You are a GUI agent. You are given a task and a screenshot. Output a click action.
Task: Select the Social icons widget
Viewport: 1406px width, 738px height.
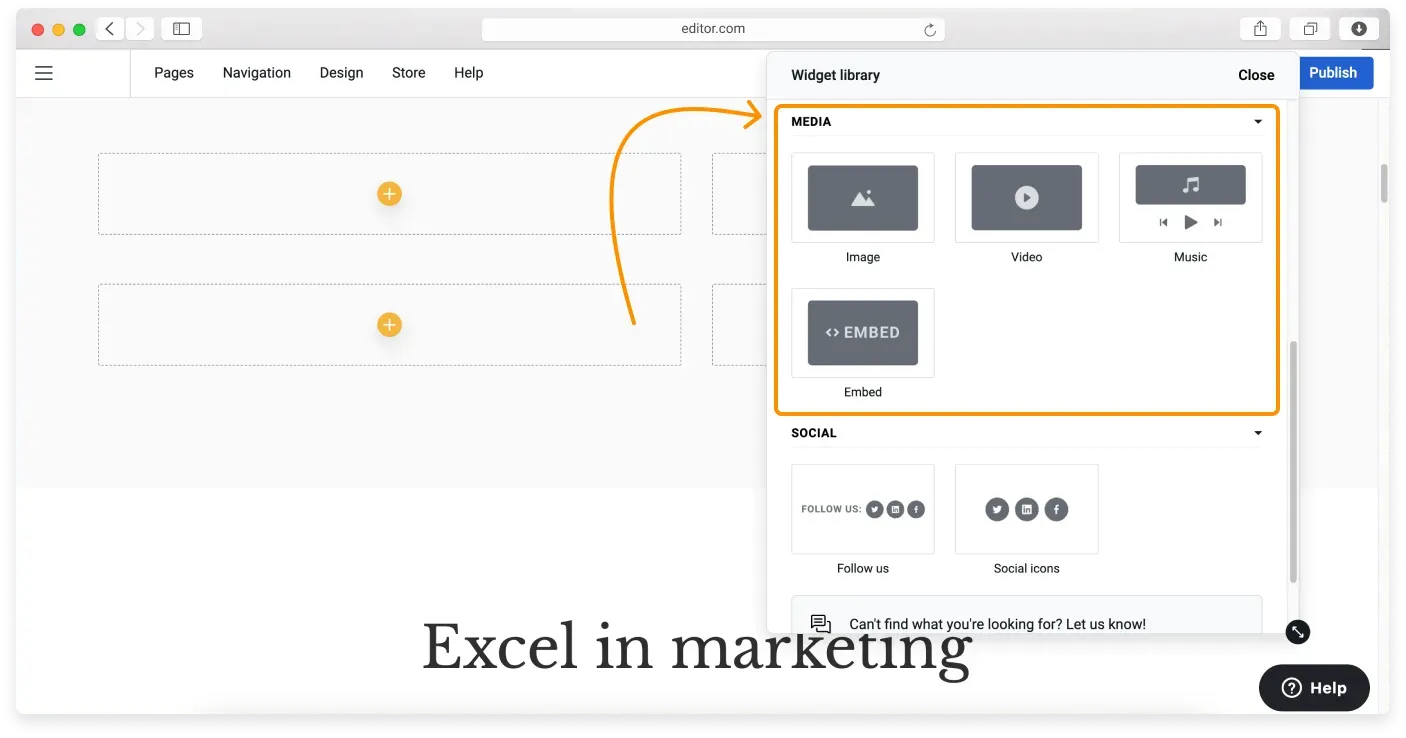[x=1027, y=509]
